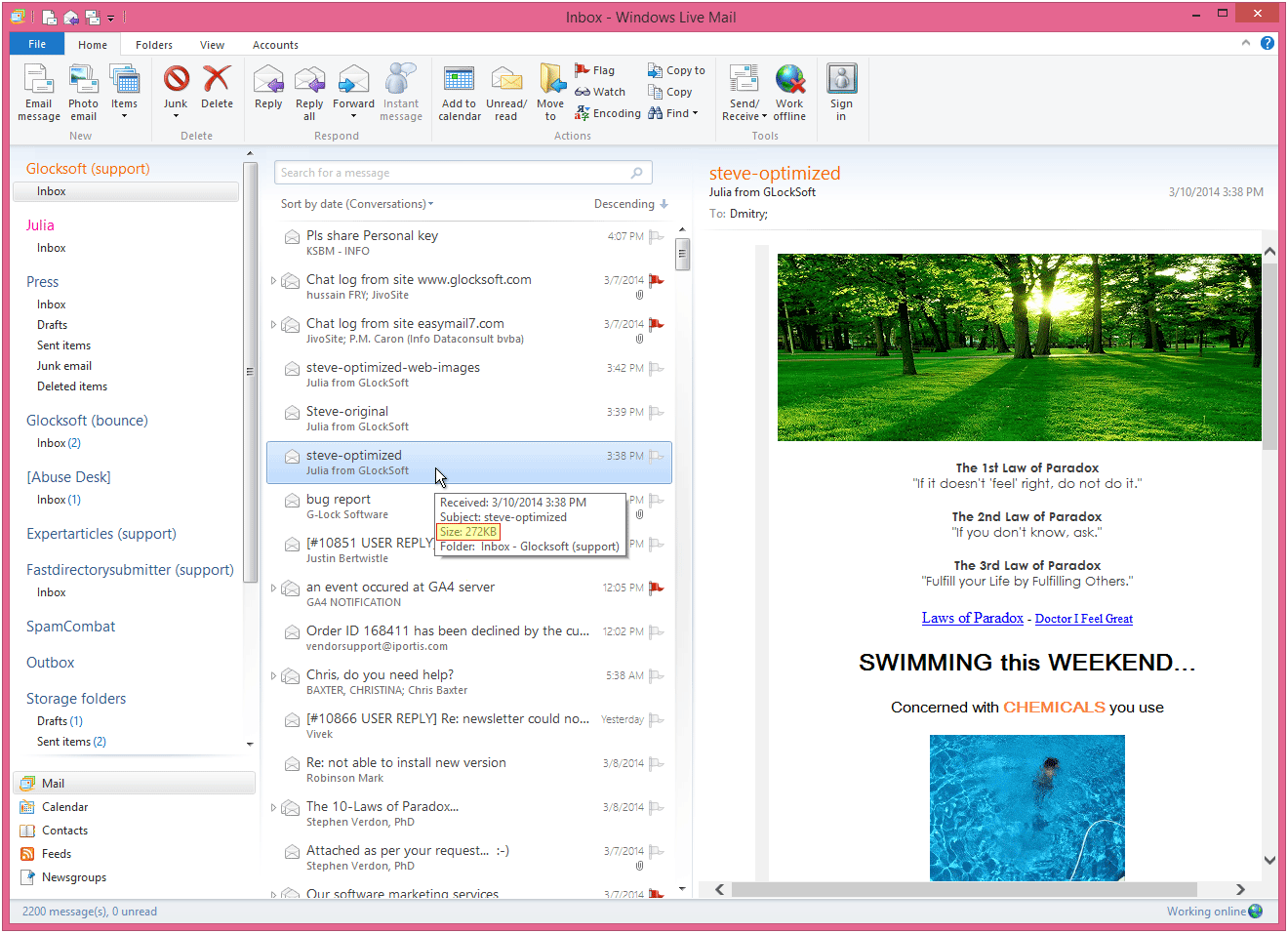
Task: Click the message list scrollbar thumb
Action: coord(682,255)
